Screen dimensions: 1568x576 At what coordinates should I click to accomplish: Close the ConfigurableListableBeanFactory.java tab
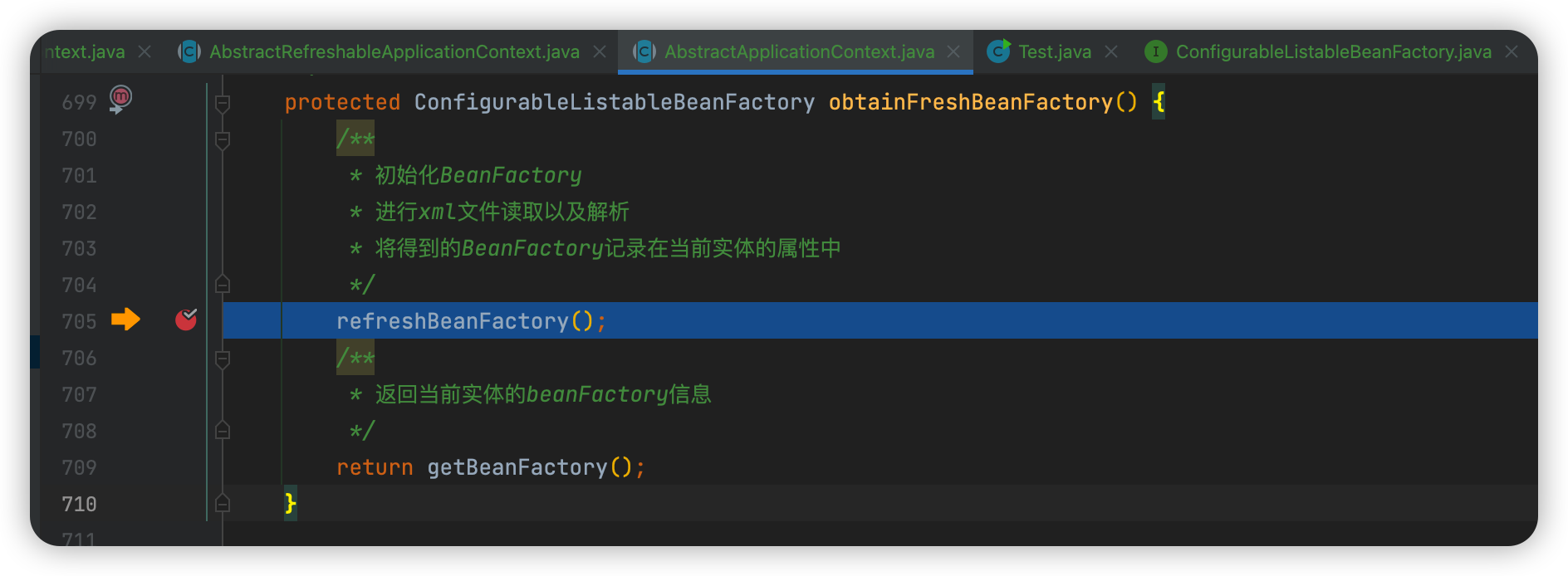pos(1512,52)
